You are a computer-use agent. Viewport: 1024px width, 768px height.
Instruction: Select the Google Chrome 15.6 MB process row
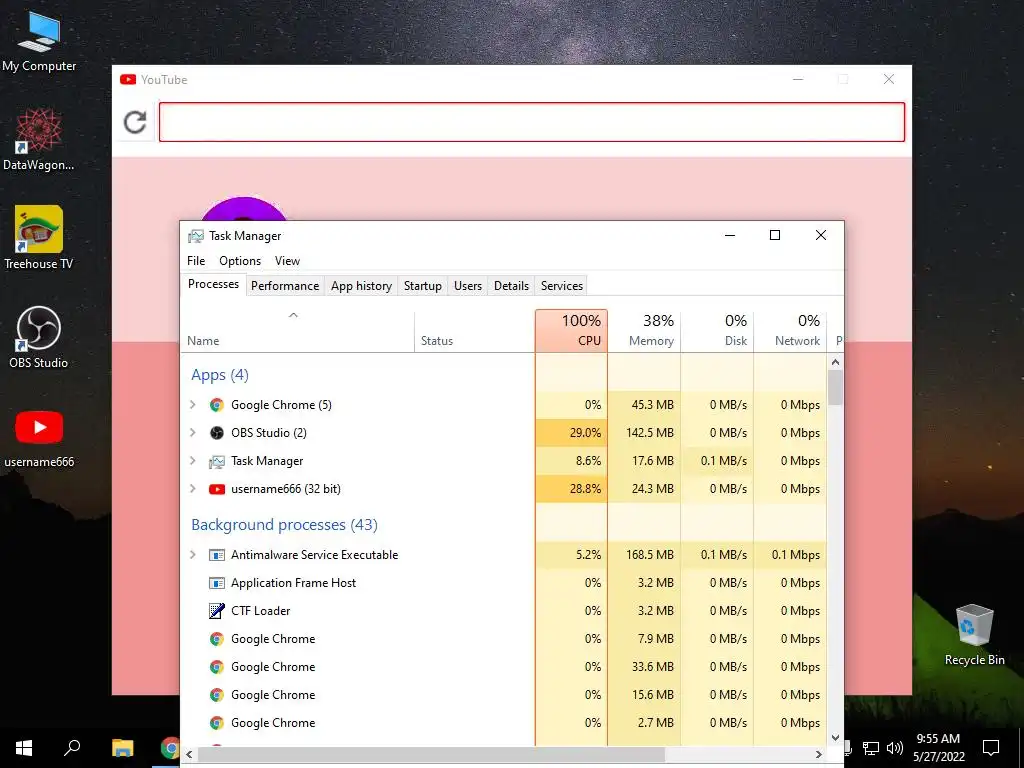point(504,696)
